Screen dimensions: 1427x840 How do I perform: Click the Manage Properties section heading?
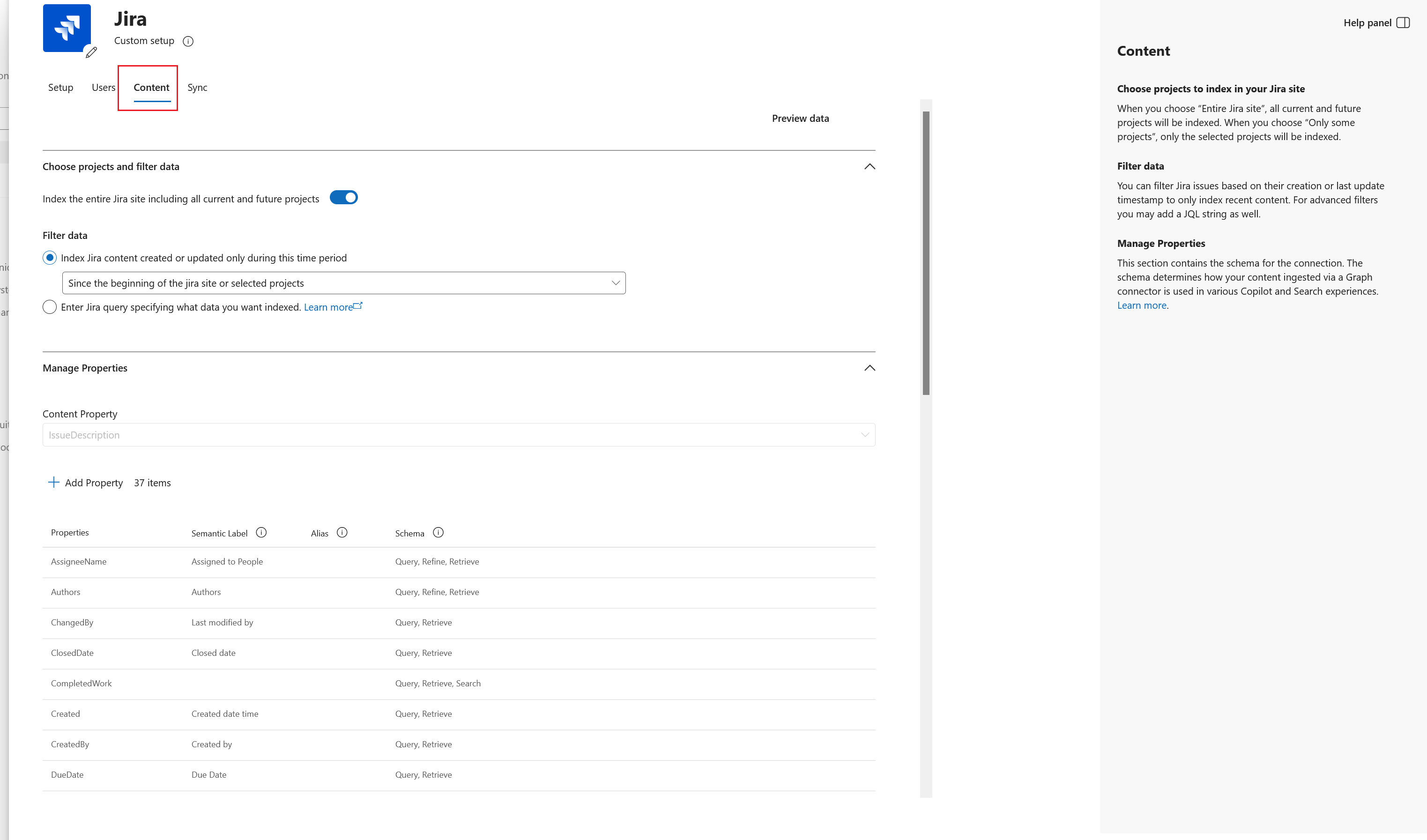point(85,368)
